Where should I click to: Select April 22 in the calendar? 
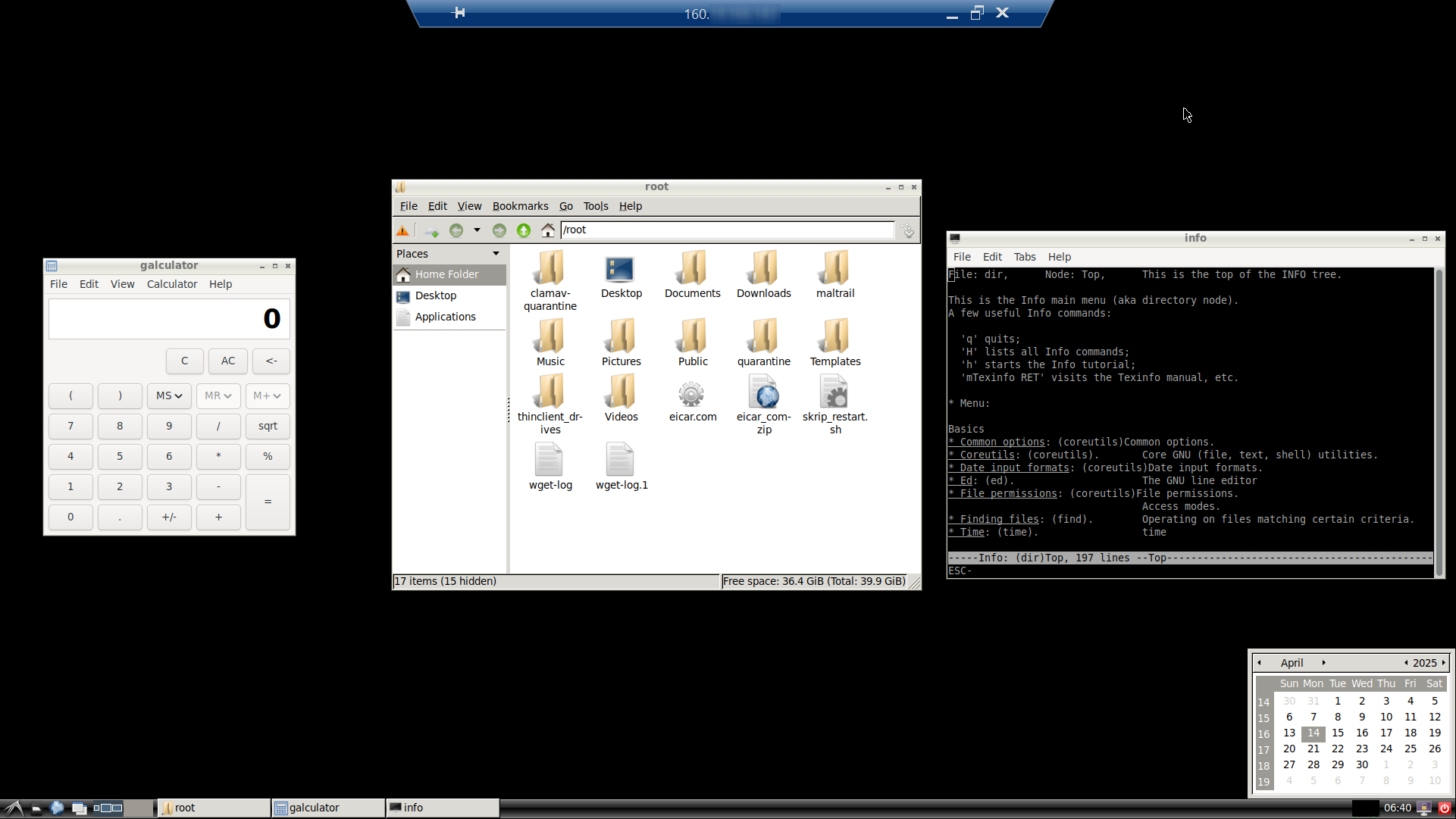(1338, 749)
